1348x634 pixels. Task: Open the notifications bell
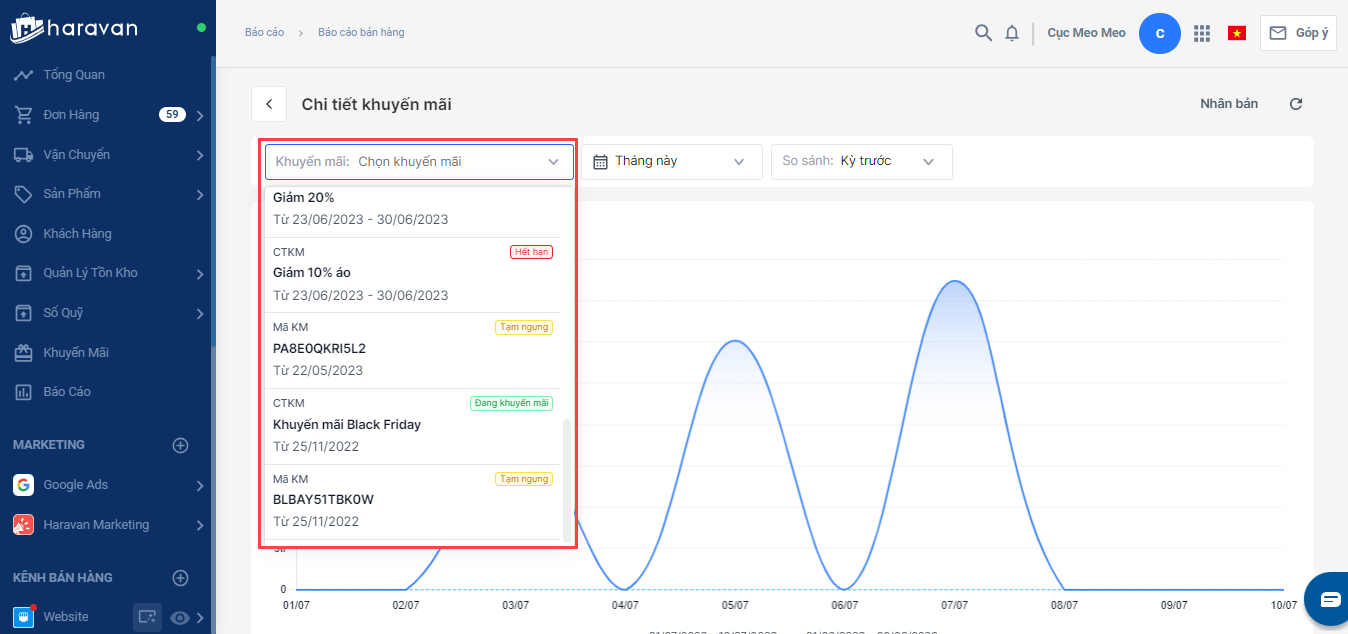click(1012, 33)
